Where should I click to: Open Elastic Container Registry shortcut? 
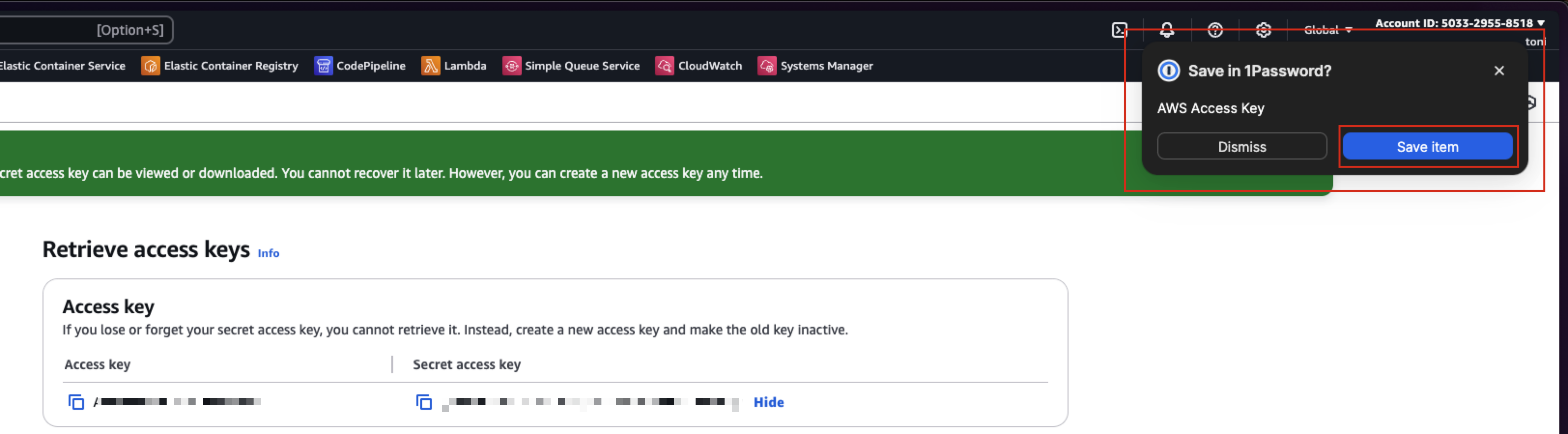point(219,66)
